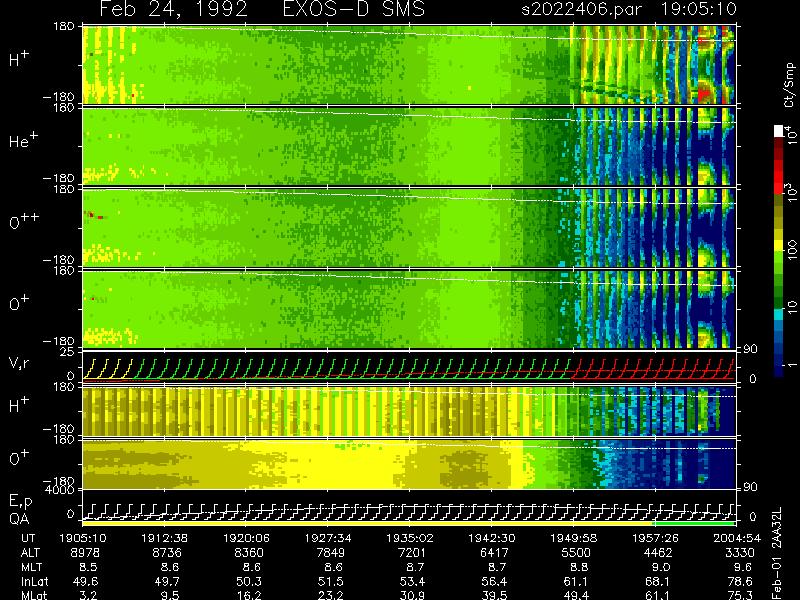
Task: Click the altitude value '3330'
Action: (x=740, y=553)
